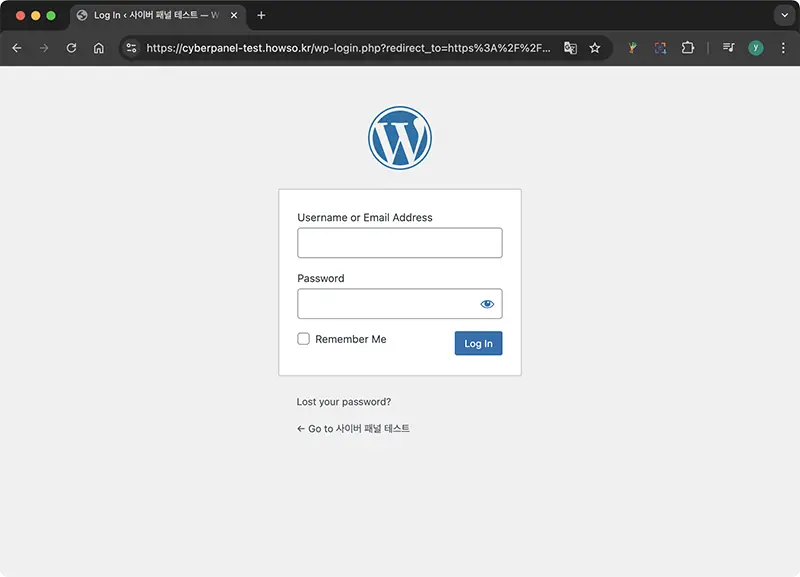Image resolution: width=800 pixels, height=577 pixels.
Task: Click the Log In button
Action: pyautogui.click(x=479, y=343)
